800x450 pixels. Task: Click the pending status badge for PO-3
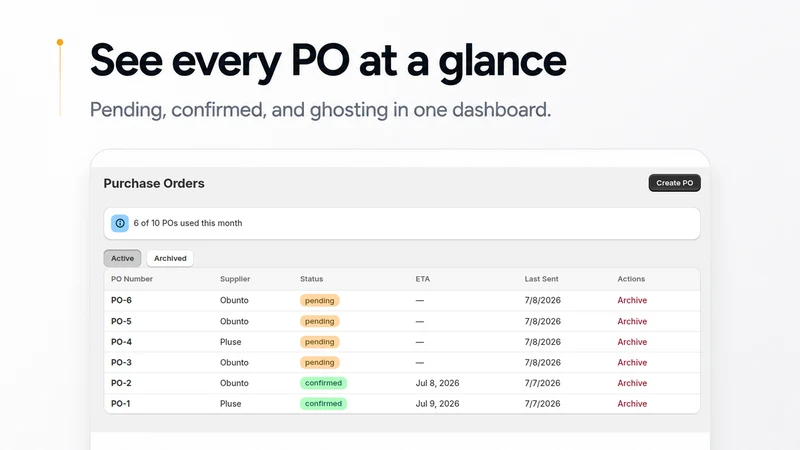[319, 363]
